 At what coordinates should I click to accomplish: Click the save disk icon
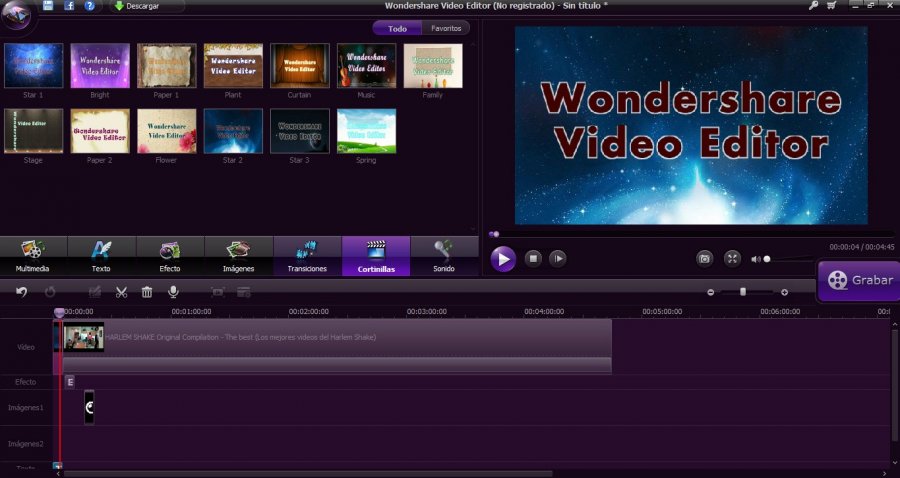pos(48,6)
